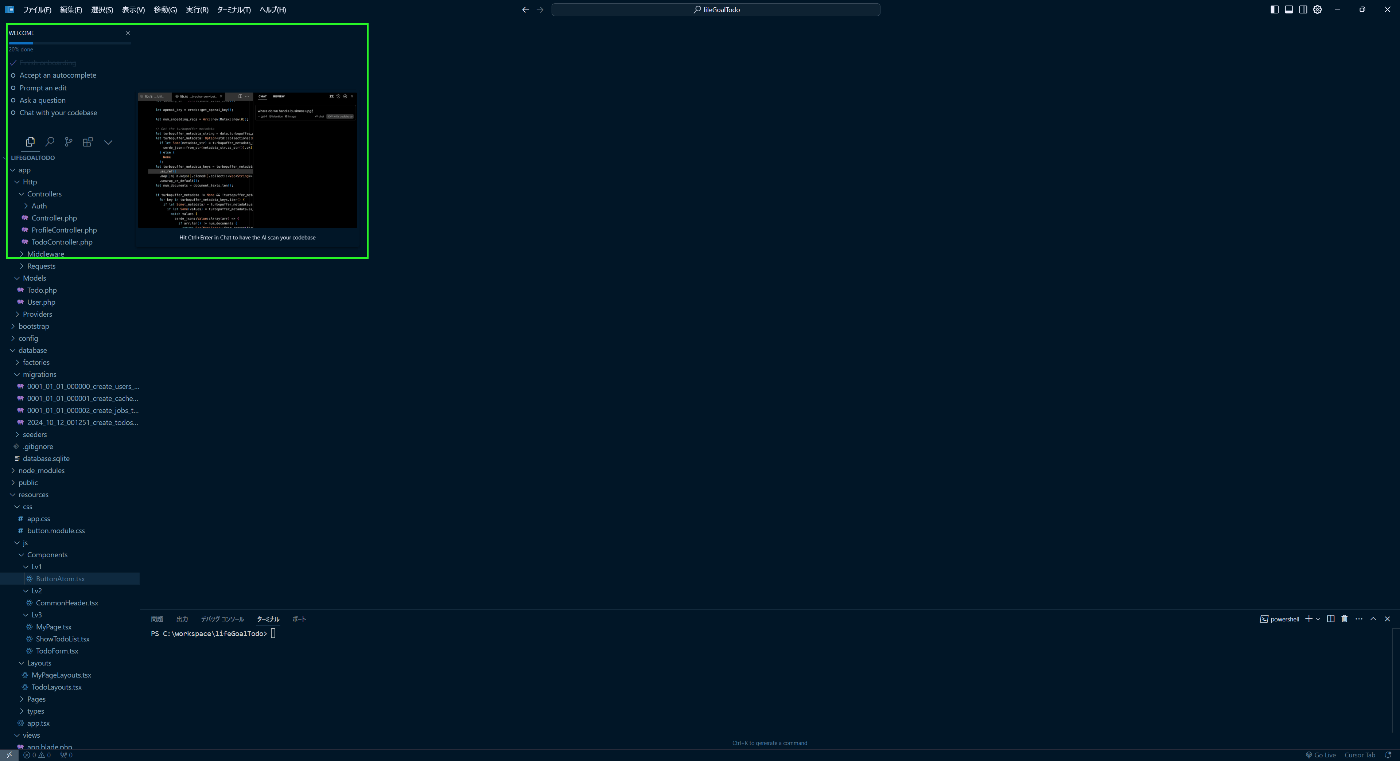
Task: Split the terminal panel icon
Action: [x=1331, y=619]
